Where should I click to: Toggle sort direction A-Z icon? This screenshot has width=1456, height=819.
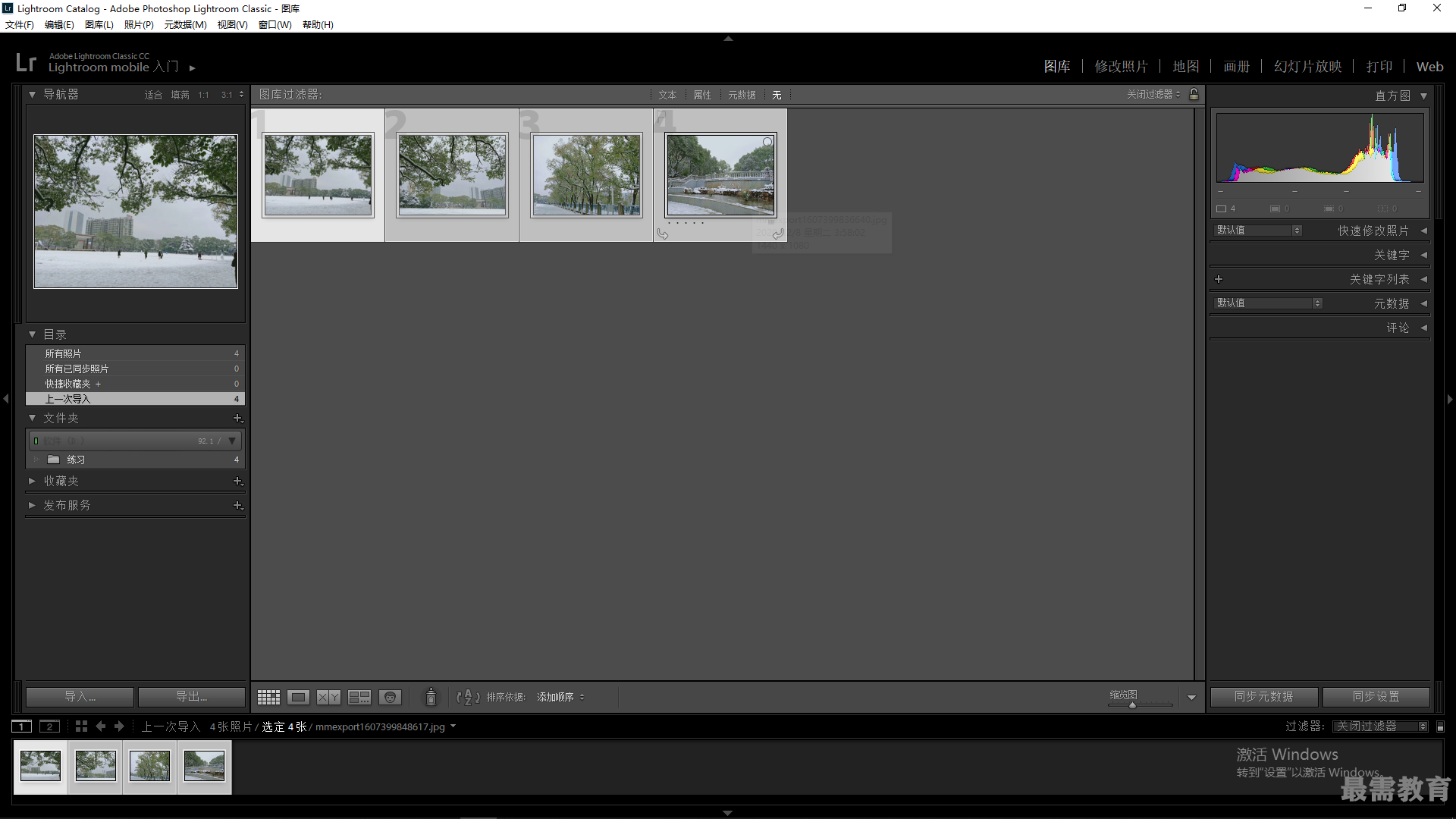(468, 697)
